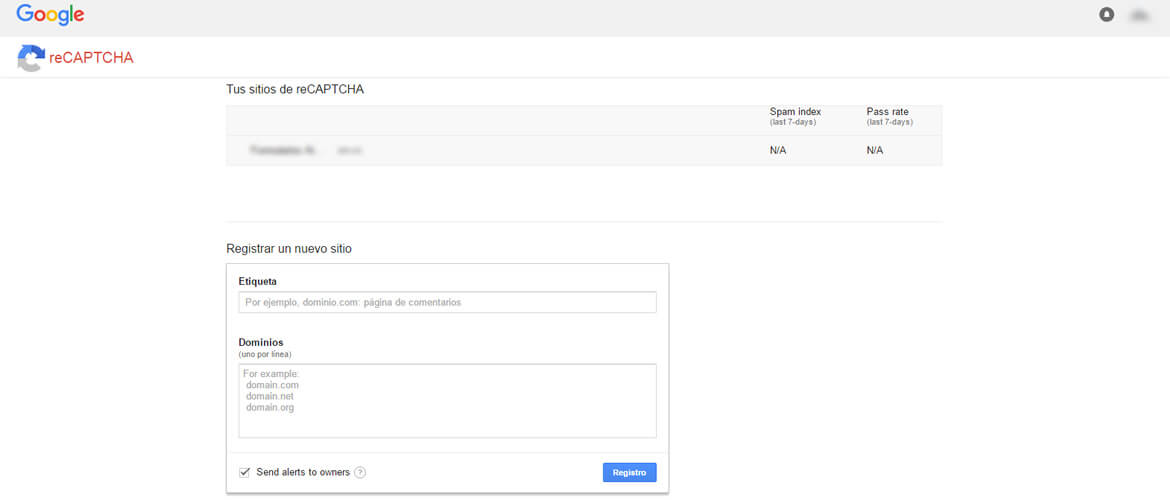The image size is (1170, 500).
Task: Click the Pass rate column header
Action: [888, 111]
